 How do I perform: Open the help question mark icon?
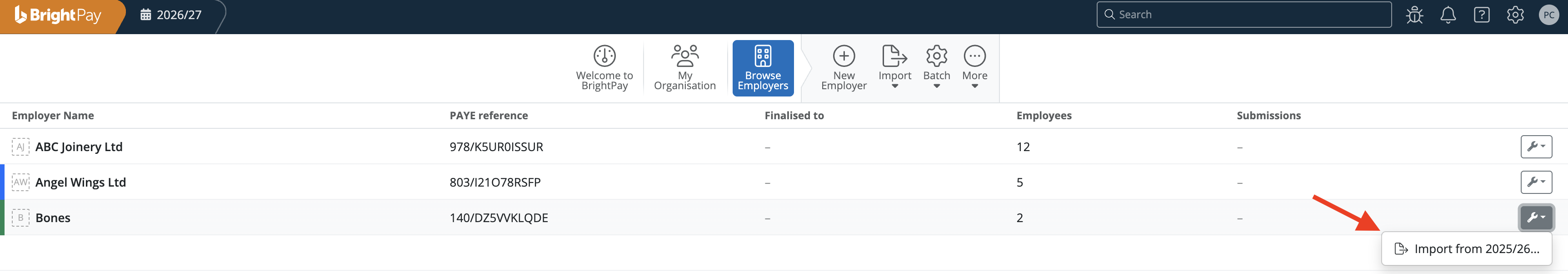[x=1481, y=15]
